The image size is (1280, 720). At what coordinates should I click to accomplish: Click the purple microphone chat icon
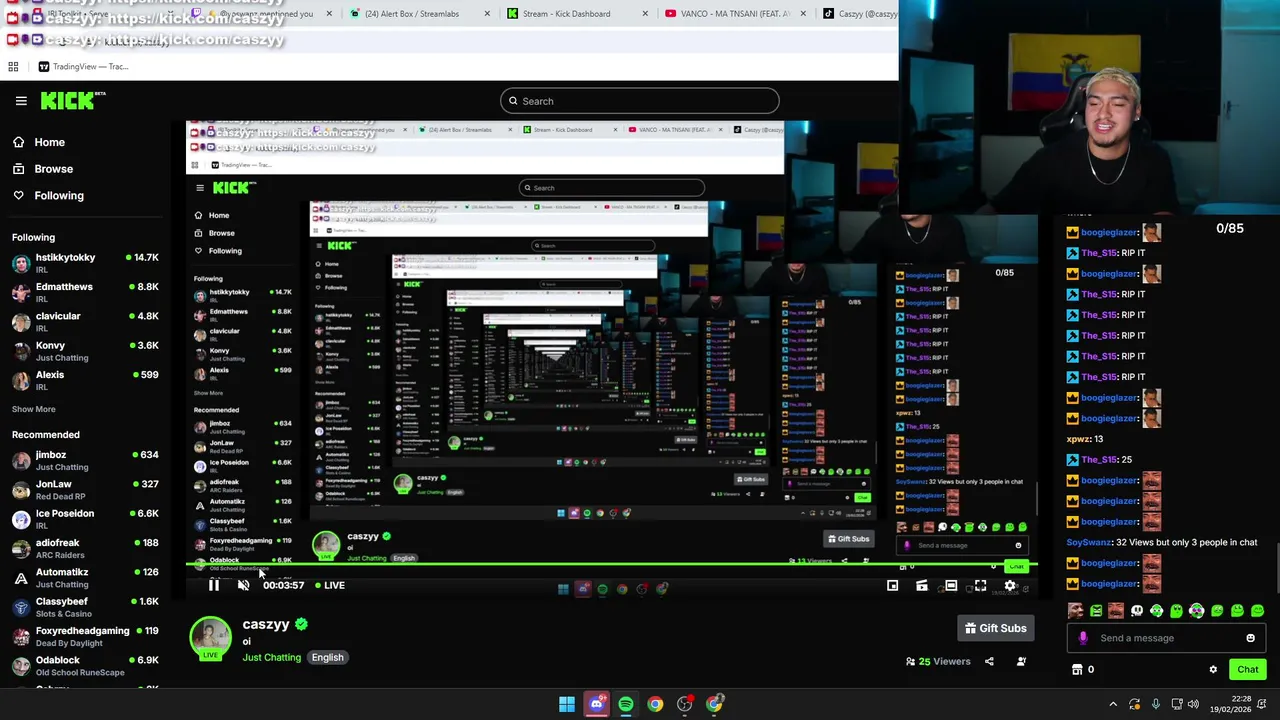pyautogui.click(x=1083, y=638)
